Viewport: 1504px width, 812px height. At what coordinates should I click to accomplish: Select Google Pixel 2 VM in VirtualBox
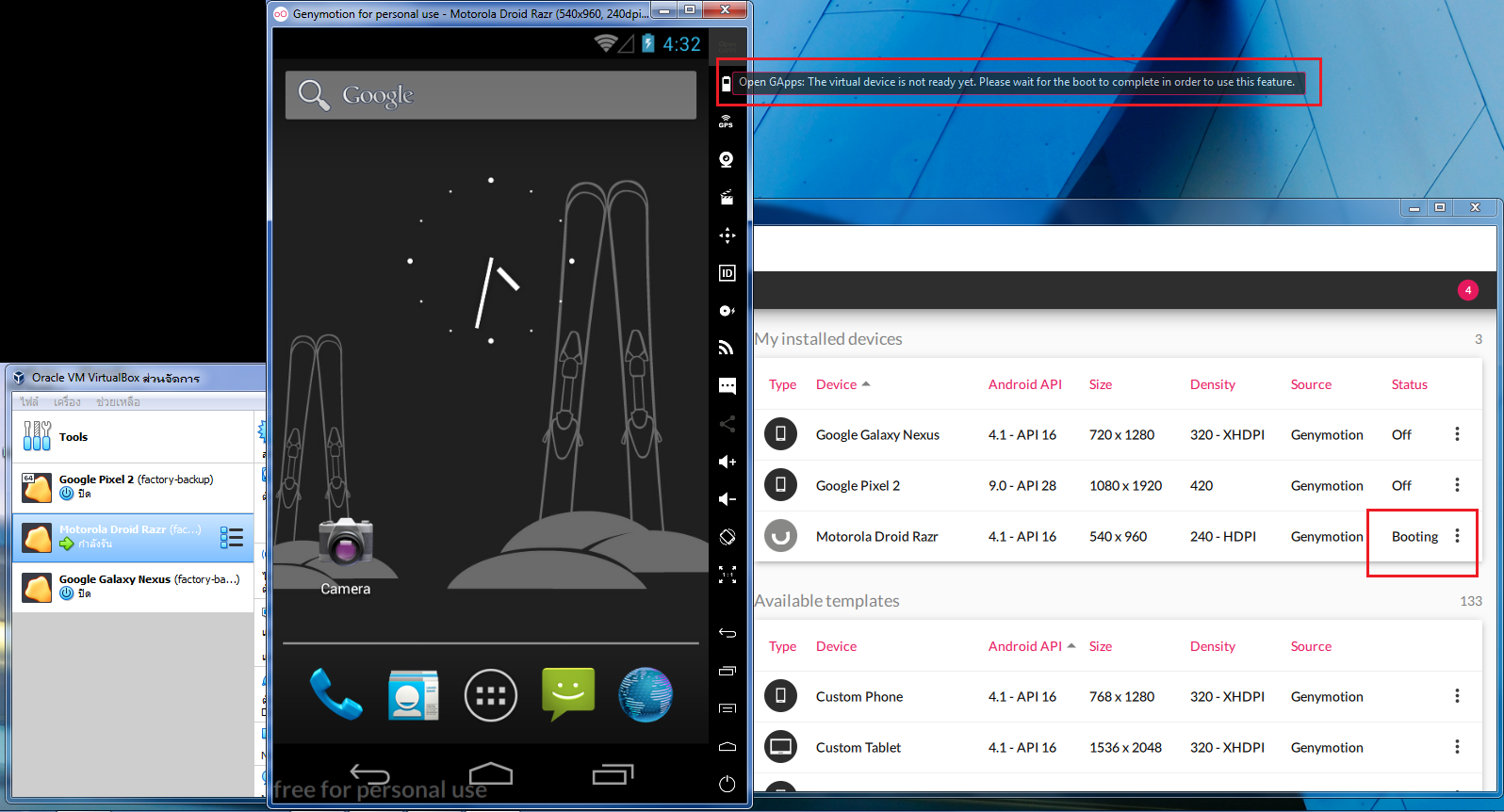(133, 487)
